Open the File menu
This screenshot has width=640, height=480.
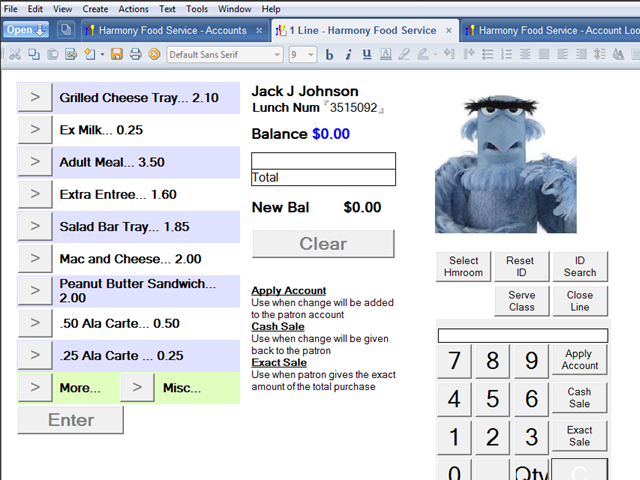(x=11, y=9)
